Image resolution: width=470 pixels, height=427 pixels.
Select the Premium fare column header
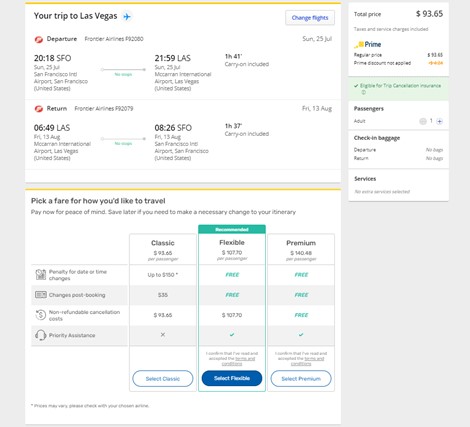[x=301, y=249]
